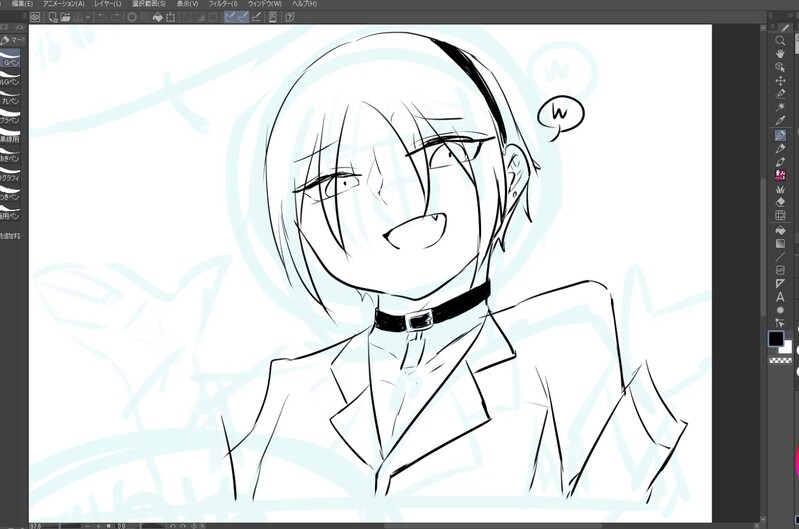Select the Blend grid tool
Image resolution: width=799 pixels, height=529 pixels.
[780, 215]
